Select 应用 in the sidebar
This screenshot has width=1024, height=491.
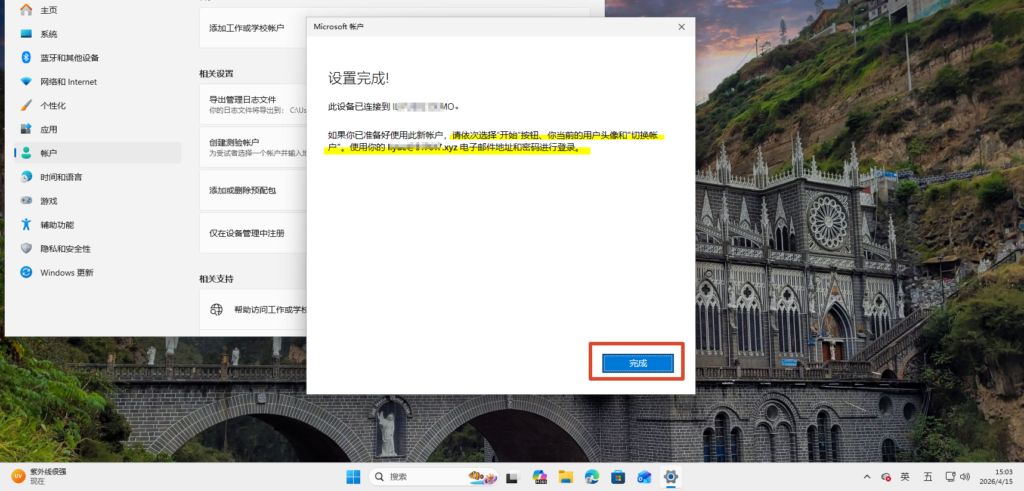click(x=48, y=130)
